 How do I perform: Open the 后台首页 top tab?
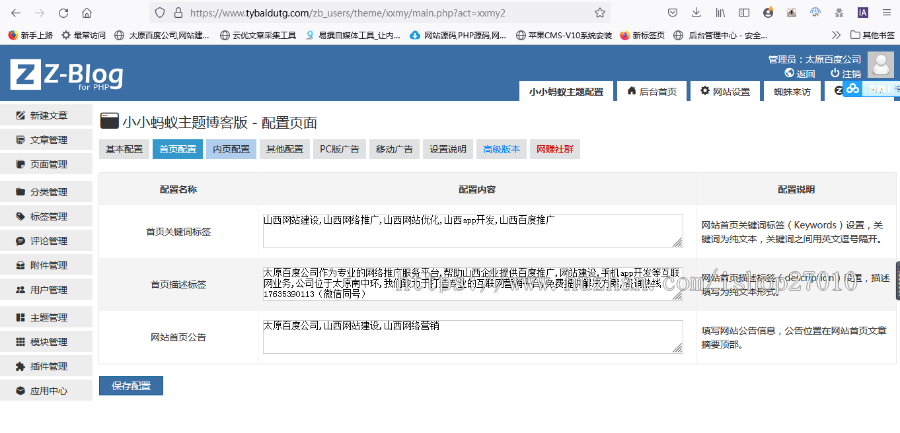[652, 91]
